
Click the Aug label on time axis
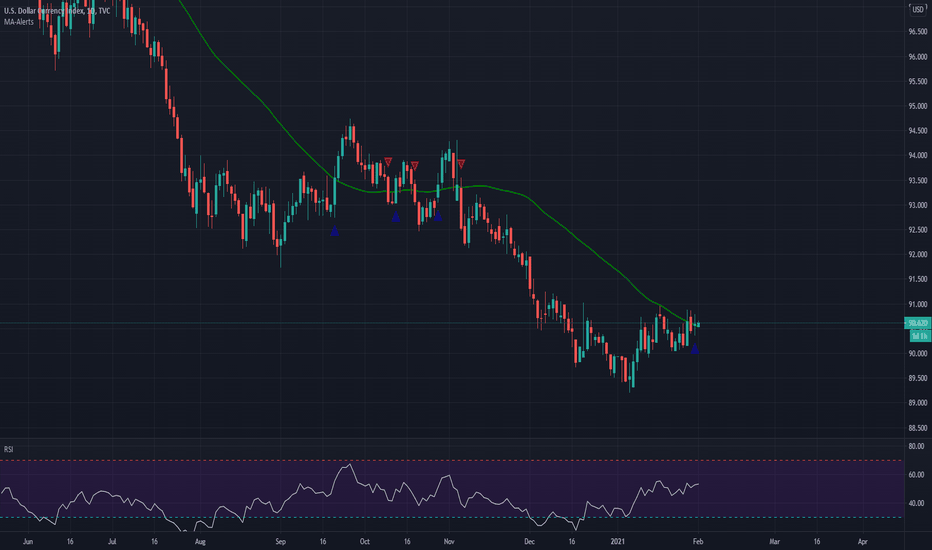(x=200, y=542)
